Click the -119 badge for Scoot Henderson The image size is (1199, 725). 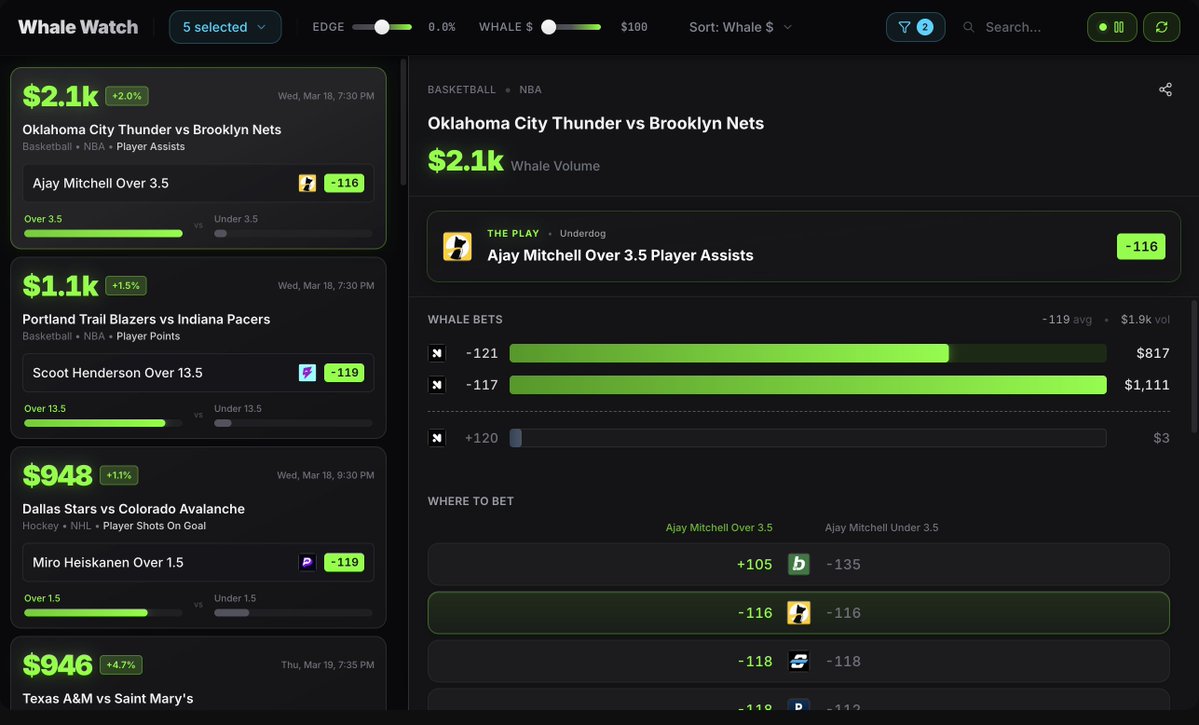[x=344, y=372]
